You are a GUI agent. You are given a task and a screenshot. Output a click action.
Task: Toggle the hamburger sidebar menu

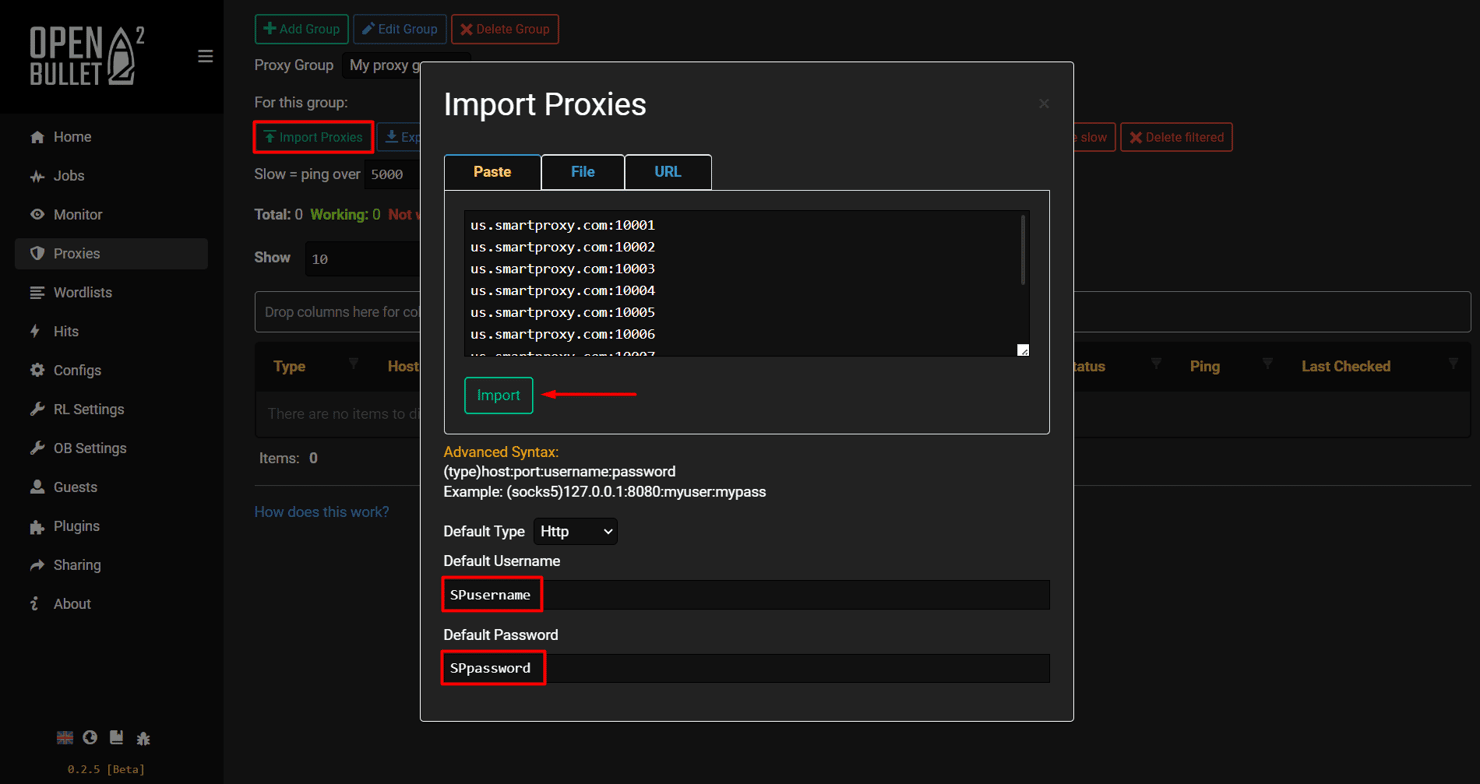pos(205,56)
